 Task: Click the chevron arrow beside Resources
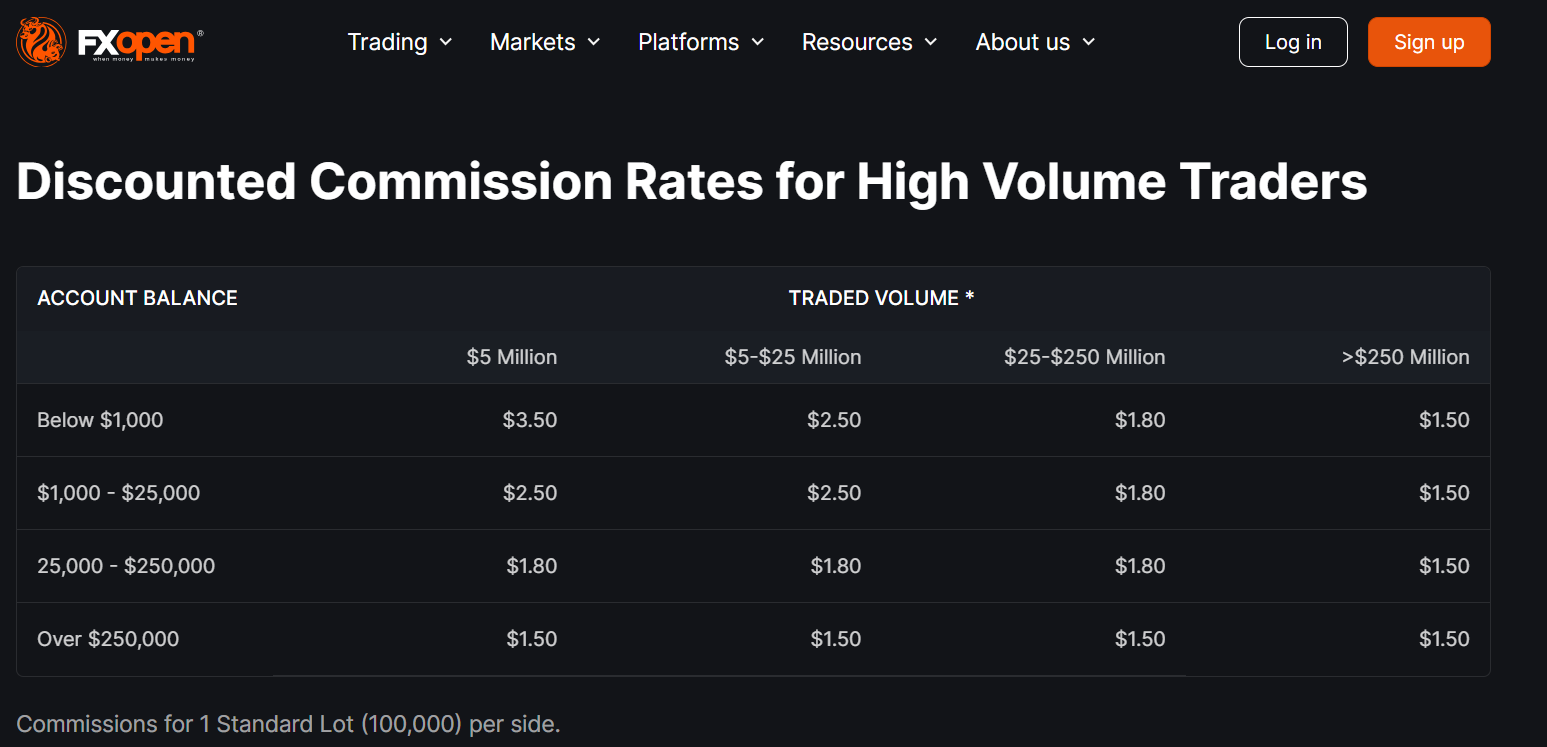tap(931, 42)
